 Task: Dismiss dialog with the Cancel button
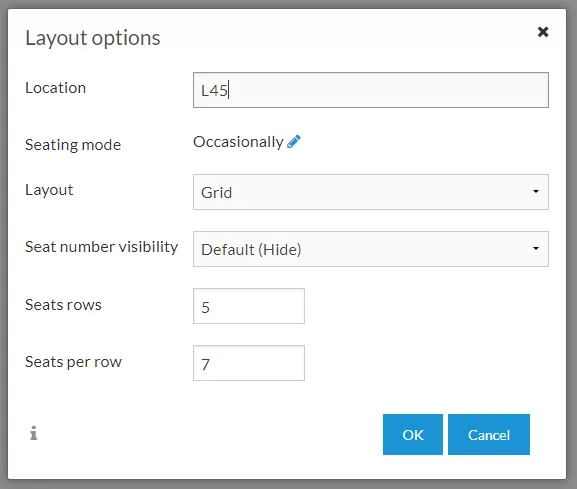(489, 435)
